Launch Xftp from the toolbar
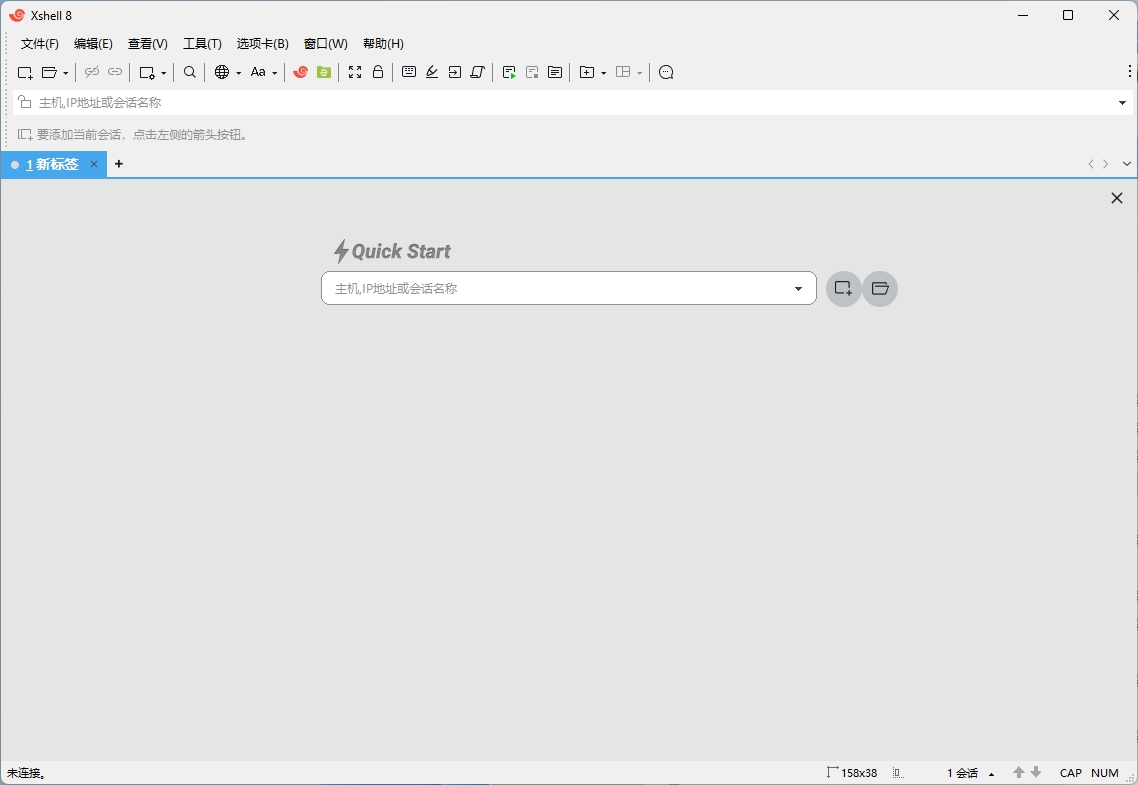1138x785 pixels. (322, 72)
